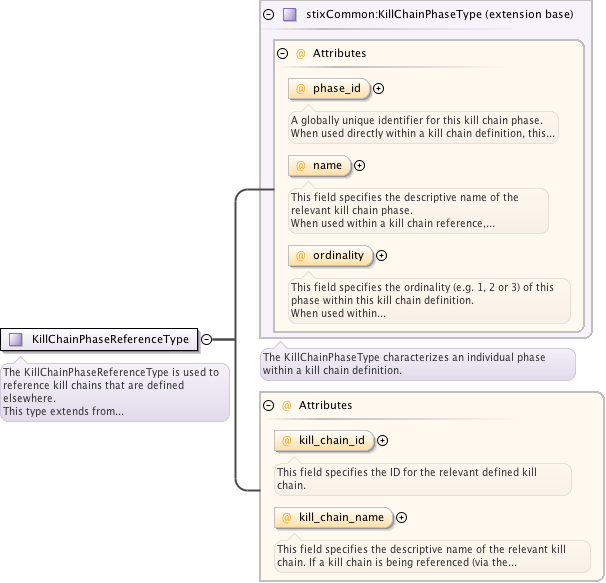This screenshot has height=583, width=606.
Task: Click the @ icon on phase_id
Action: (300, 89)
